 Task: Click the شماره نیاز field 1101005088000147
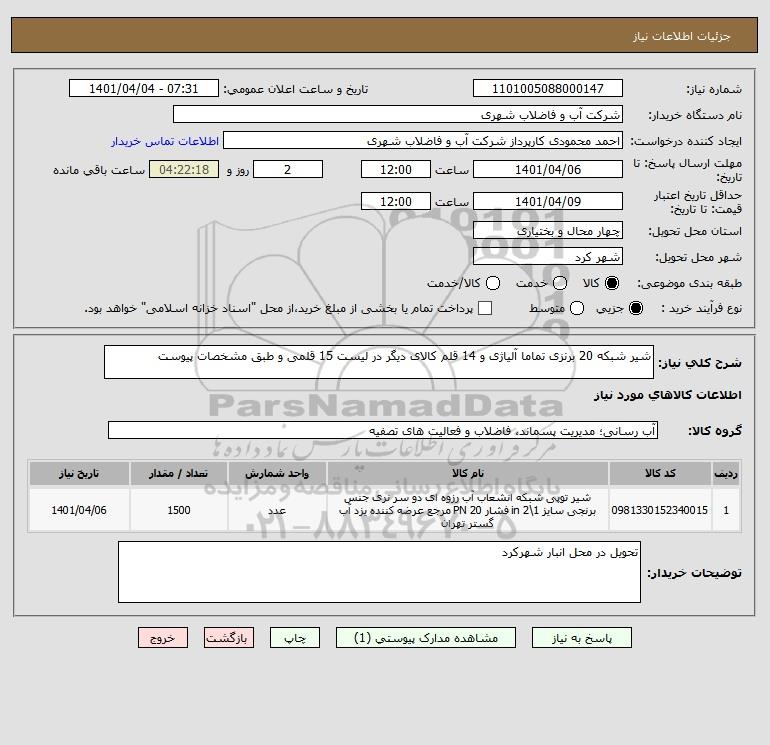pyautogui.click(x=548, y=89)
